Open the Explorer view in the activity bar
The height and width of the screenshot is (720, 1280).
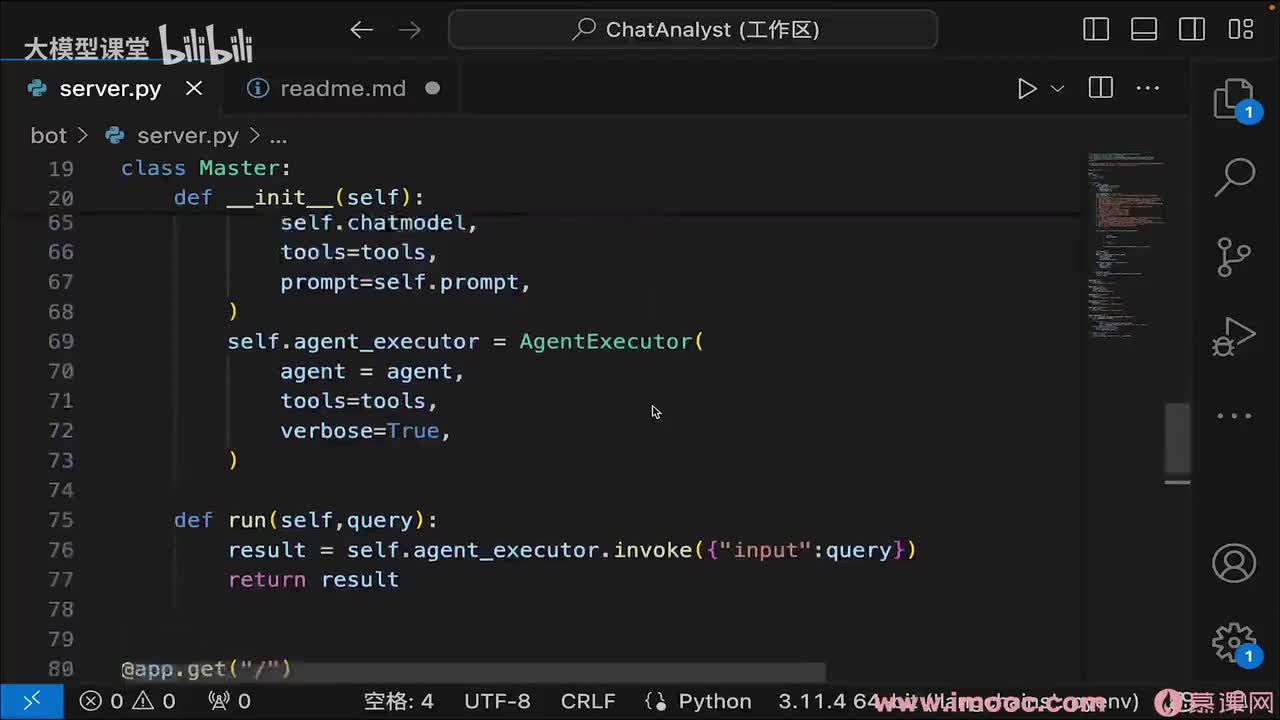[1234, 99]
